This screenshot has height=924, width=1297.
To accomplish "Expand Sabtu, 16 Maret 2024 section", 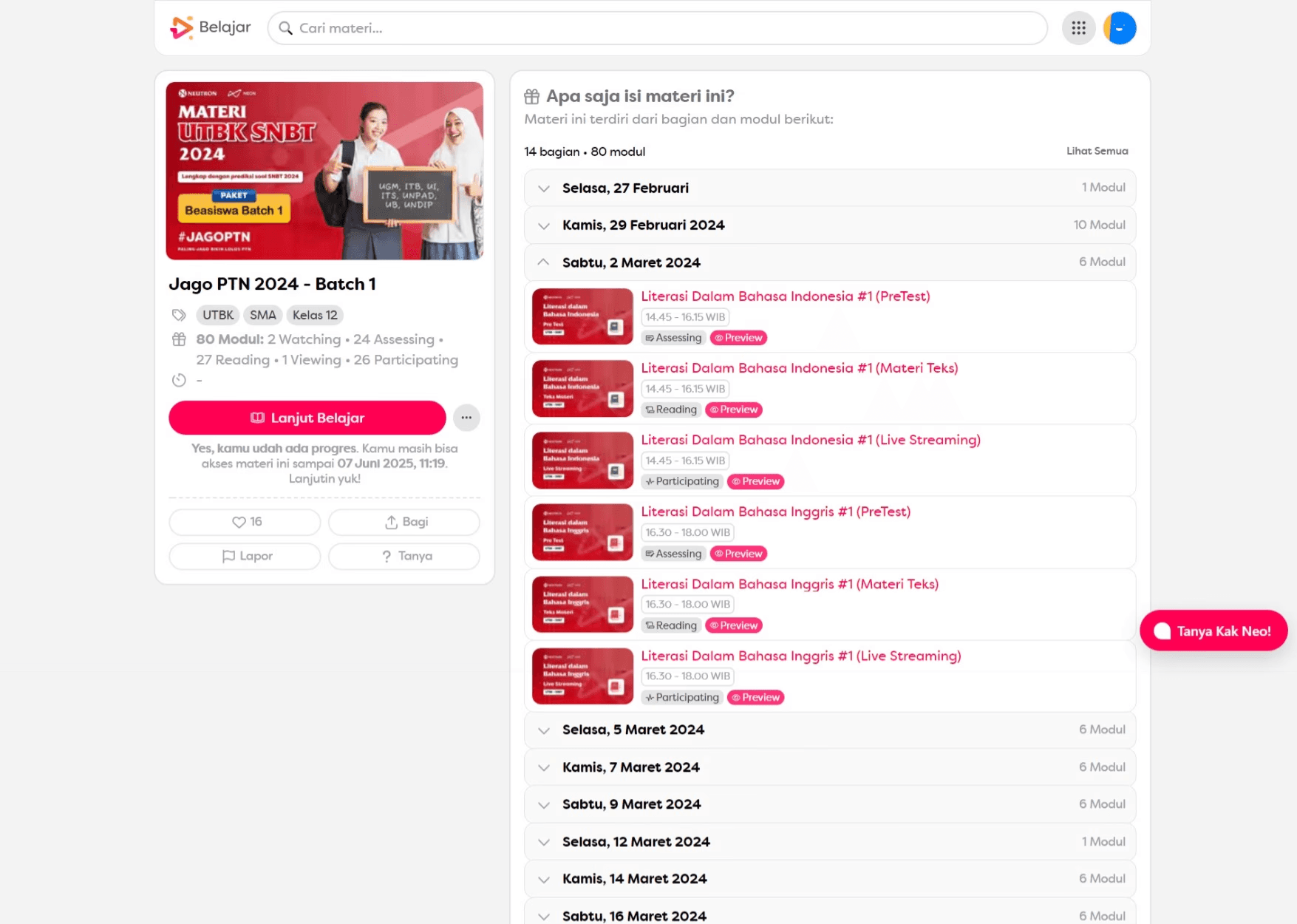I will pyautogui.click(x=830, y=912).
